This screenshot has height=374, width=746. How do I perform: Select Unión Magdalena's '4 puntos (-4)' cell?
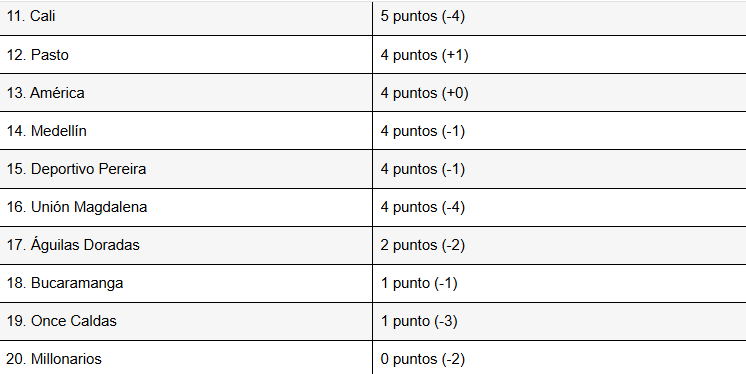click(560, 207)
